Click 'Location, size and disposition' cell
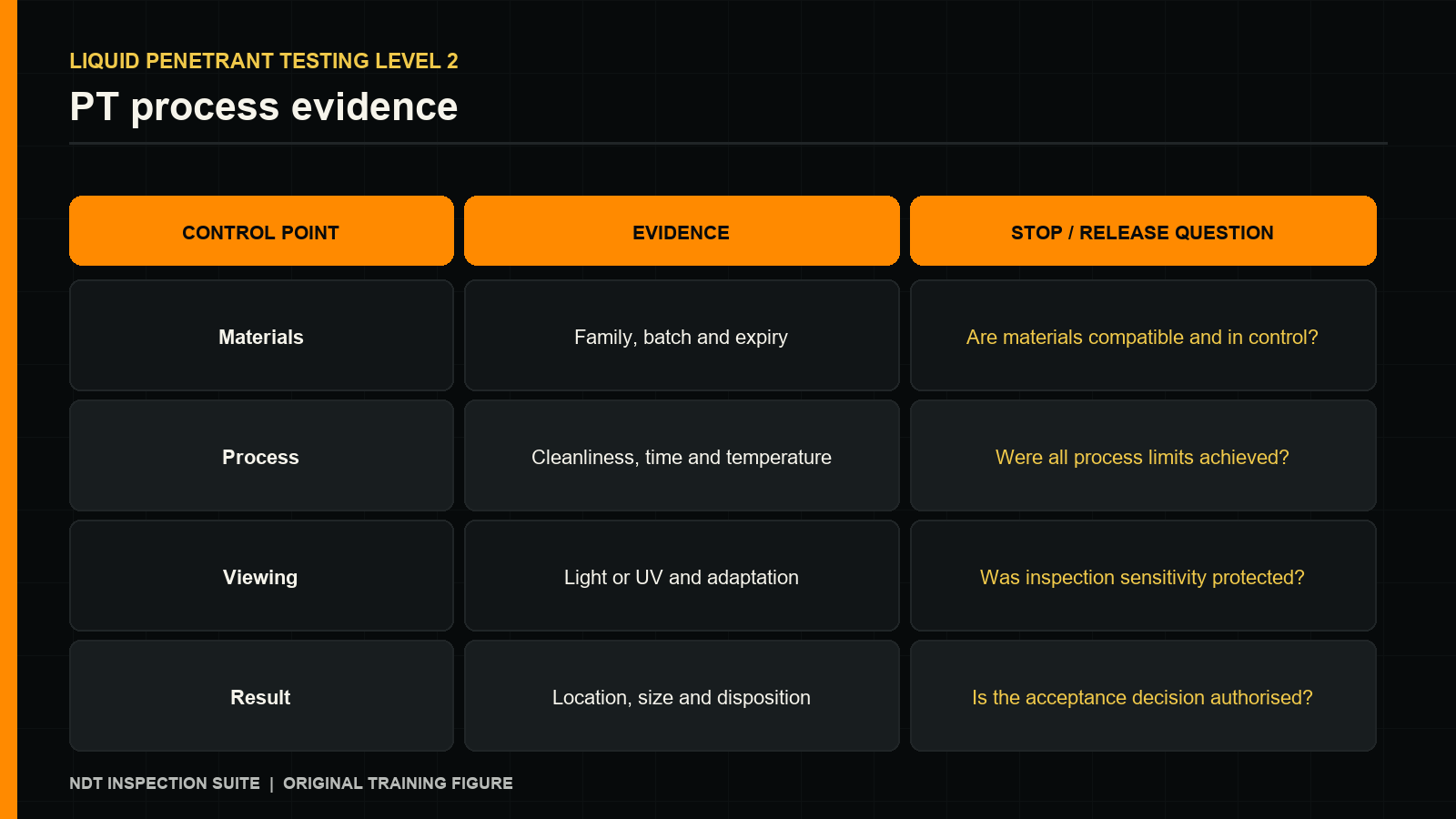Screen dimensions: 1456x819 pos(682,696)
